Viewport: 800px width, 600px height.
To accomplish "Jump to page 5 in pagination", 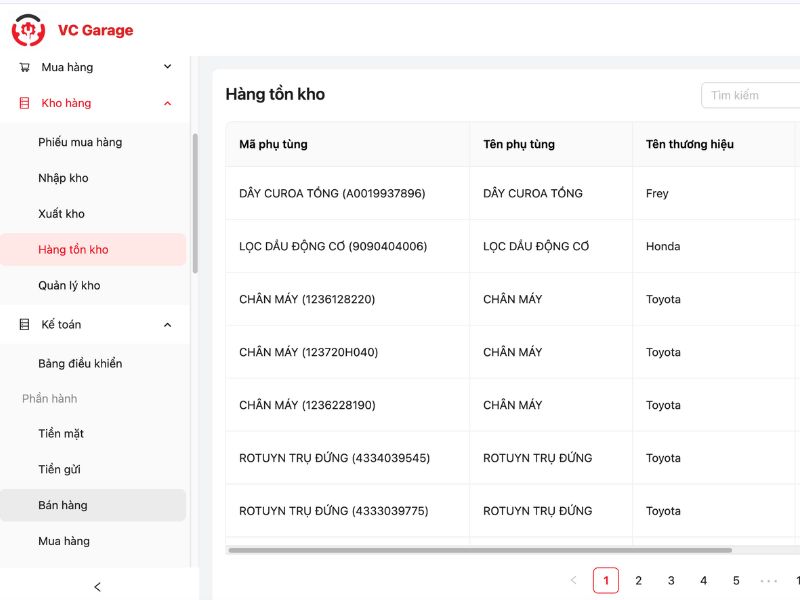I will [736, 580].
